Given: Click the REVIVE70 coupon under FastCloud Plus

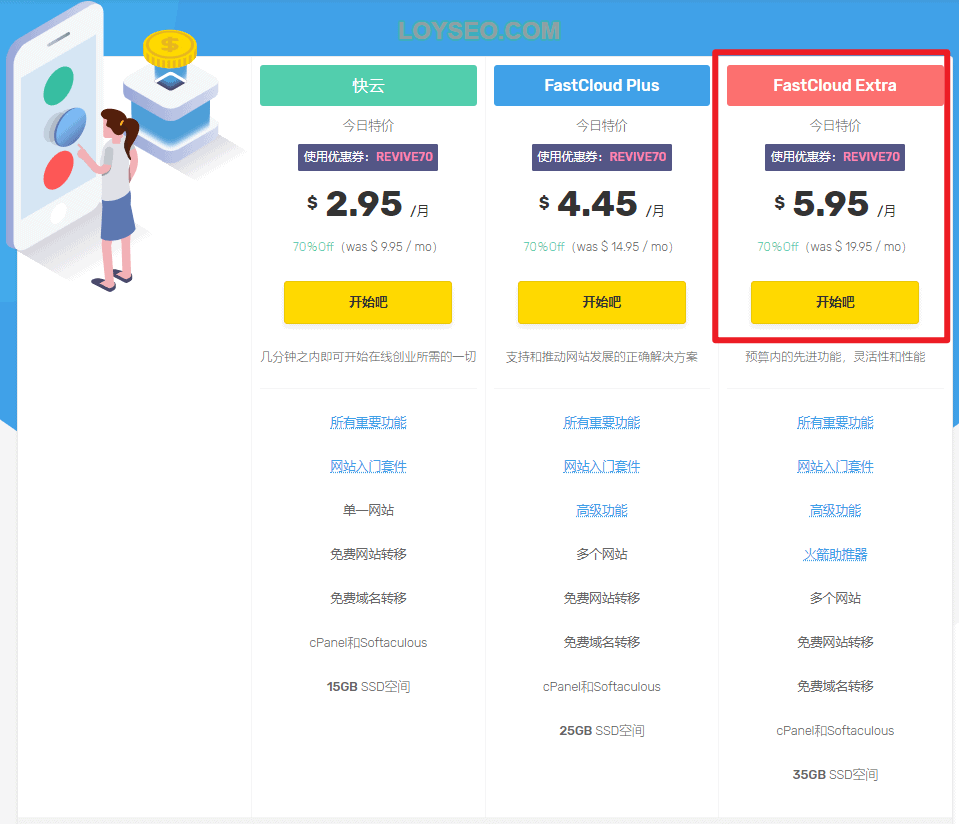Looking at the screenshot, I should pos(602,157).
